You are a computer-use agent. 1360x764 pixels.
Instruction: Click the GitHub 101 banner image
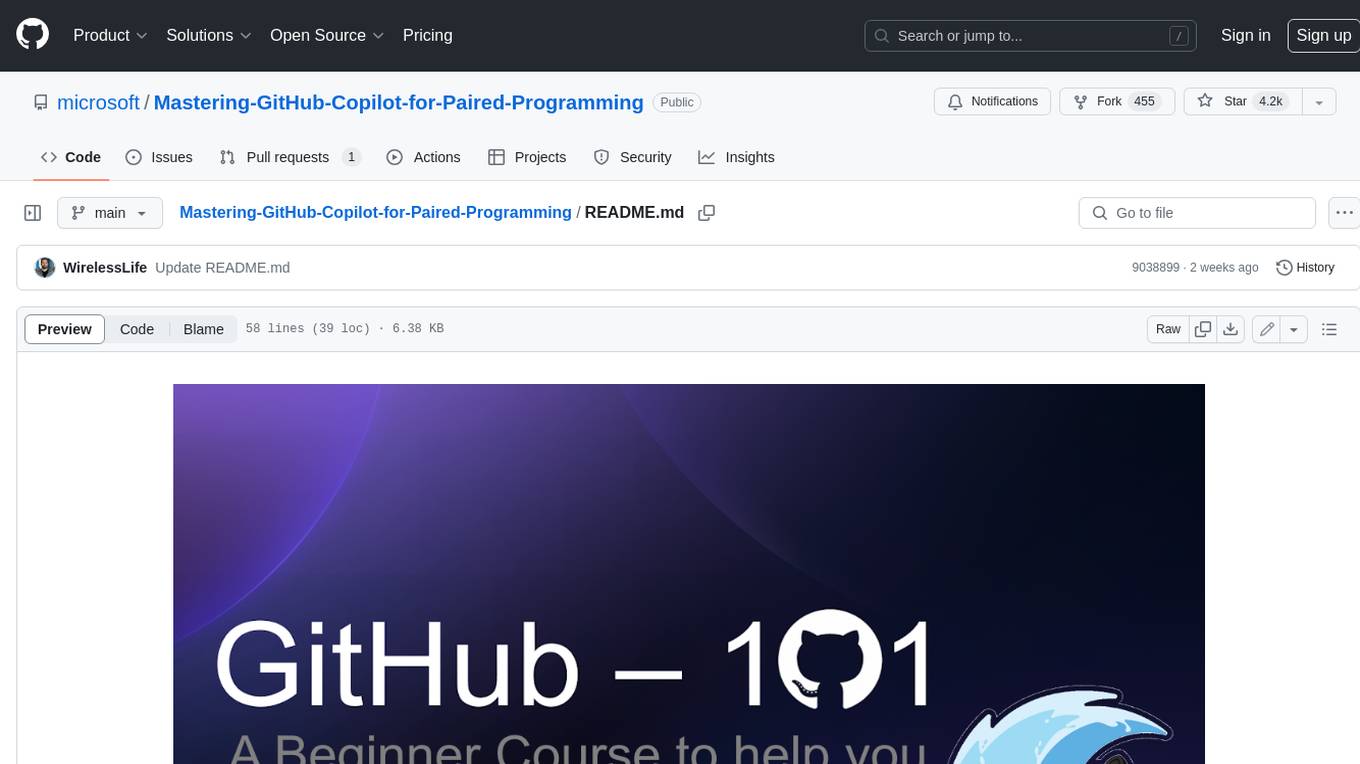(x=689, y=574)
